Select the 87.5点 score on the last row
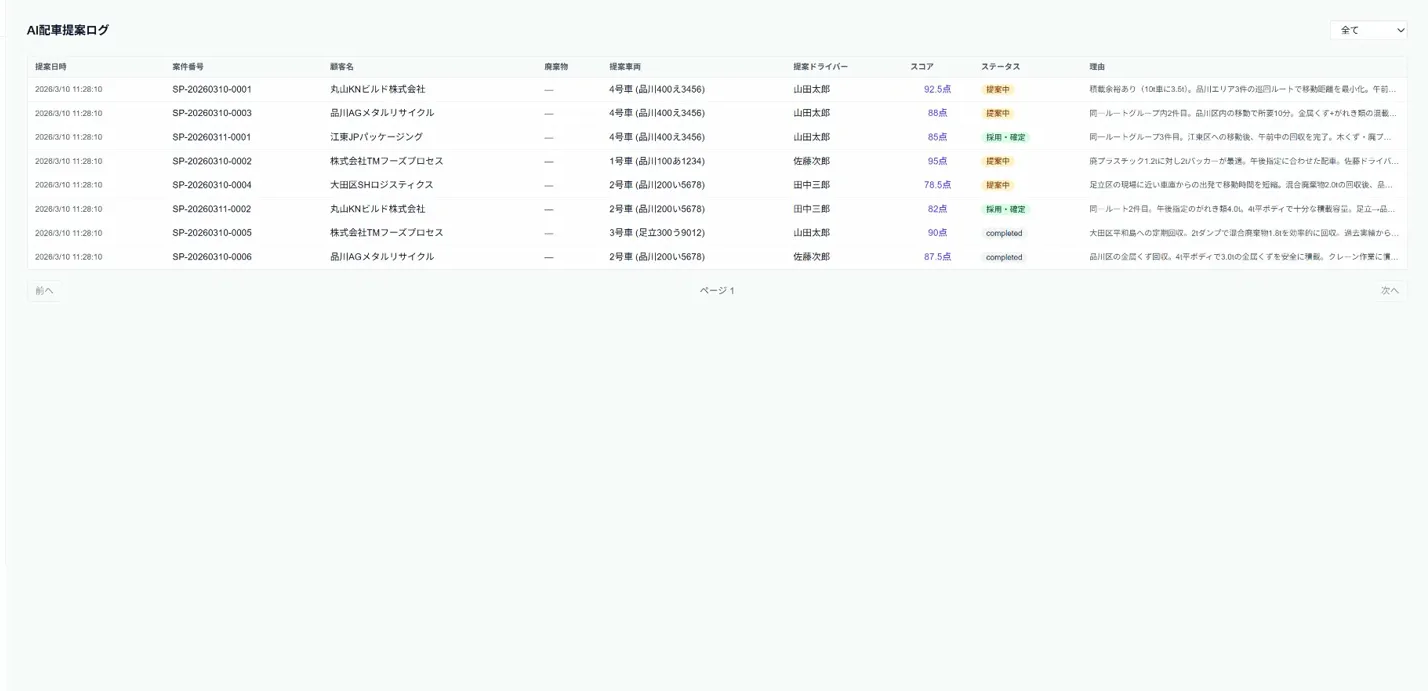Screen dimensions: 1428x691 pyautogui.click(x=937, y=256)
